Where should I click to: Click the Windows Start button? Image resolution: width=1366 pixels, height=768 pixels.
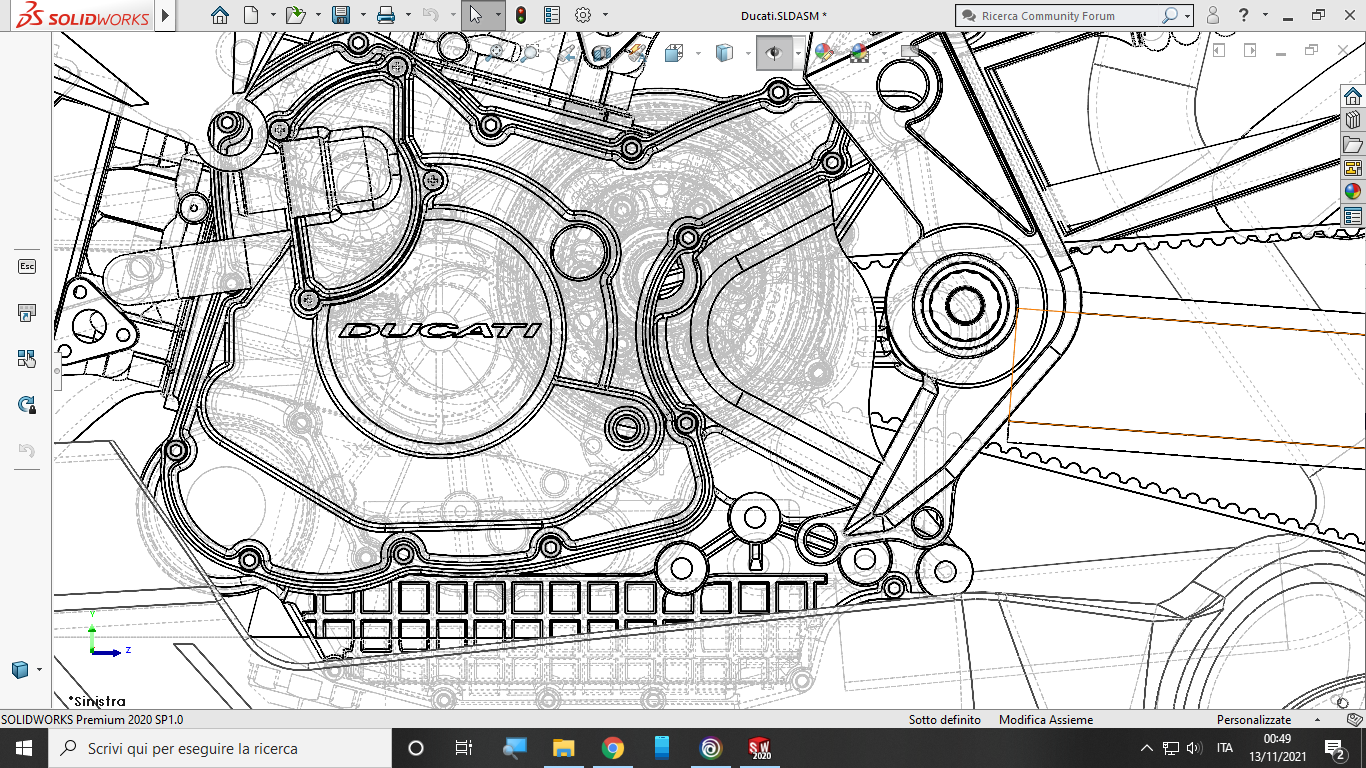[23, 748]
